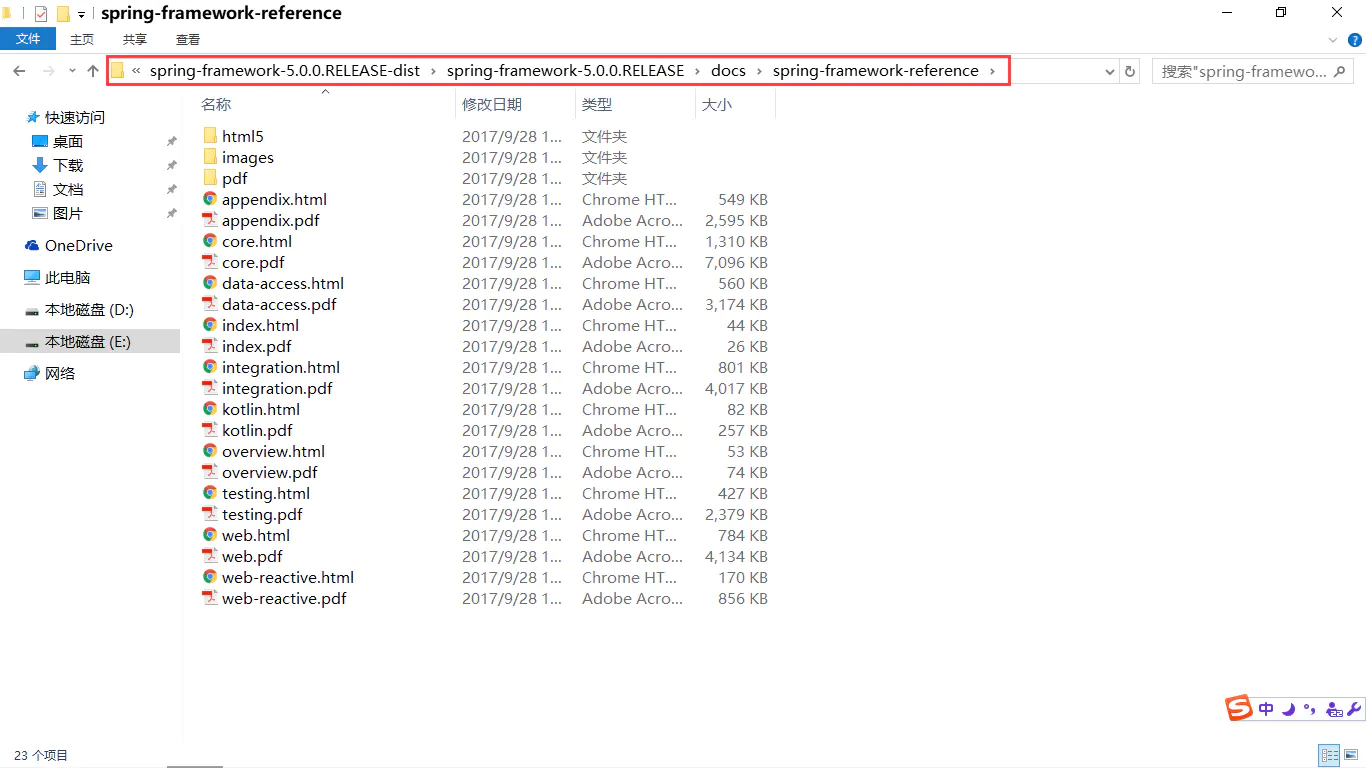Toggle Sogou input to English mode
This screenshot has height=768, width=1366.
(1266, 708)
